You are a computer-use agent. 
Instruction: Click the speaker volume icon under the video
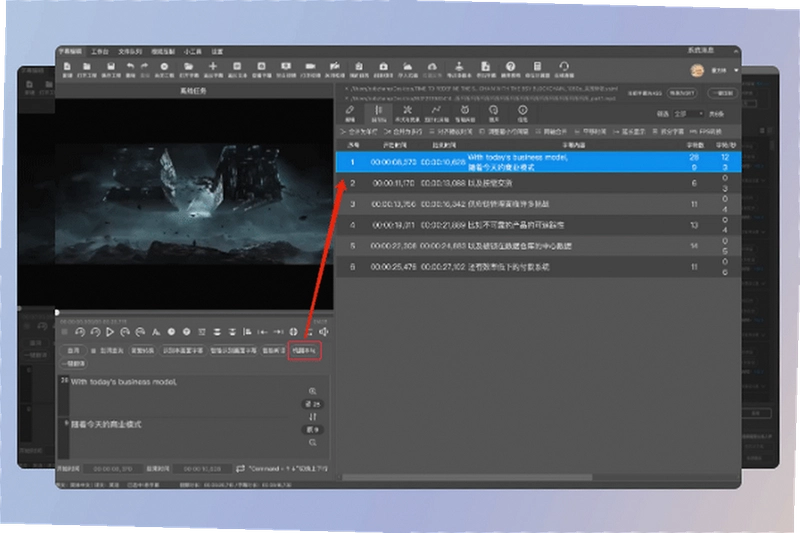pyautogui.click(x=323, y=332)
